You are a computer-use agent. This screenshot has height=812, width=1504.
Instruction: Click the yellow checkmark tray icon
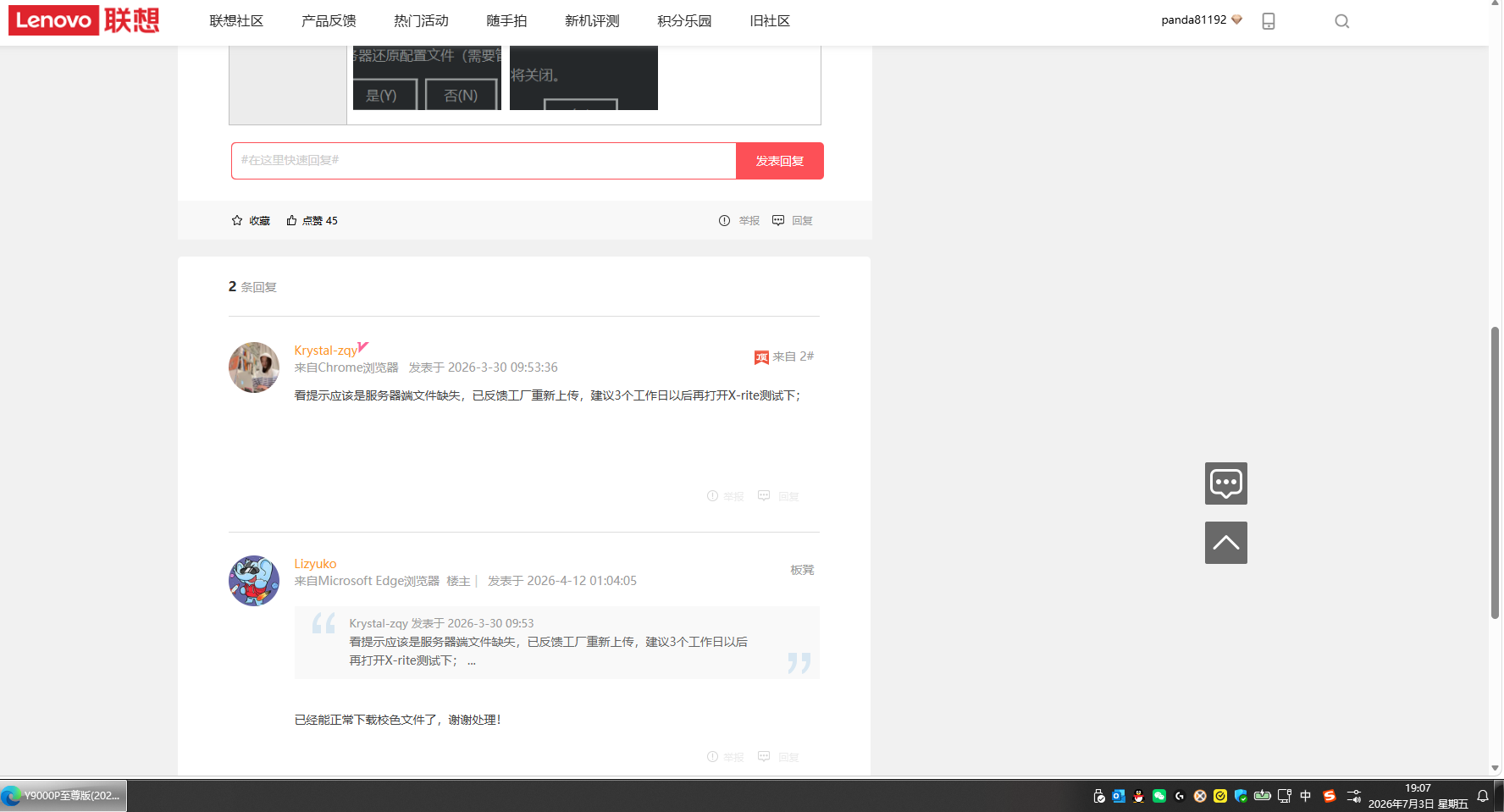[x=1220, y=796]
